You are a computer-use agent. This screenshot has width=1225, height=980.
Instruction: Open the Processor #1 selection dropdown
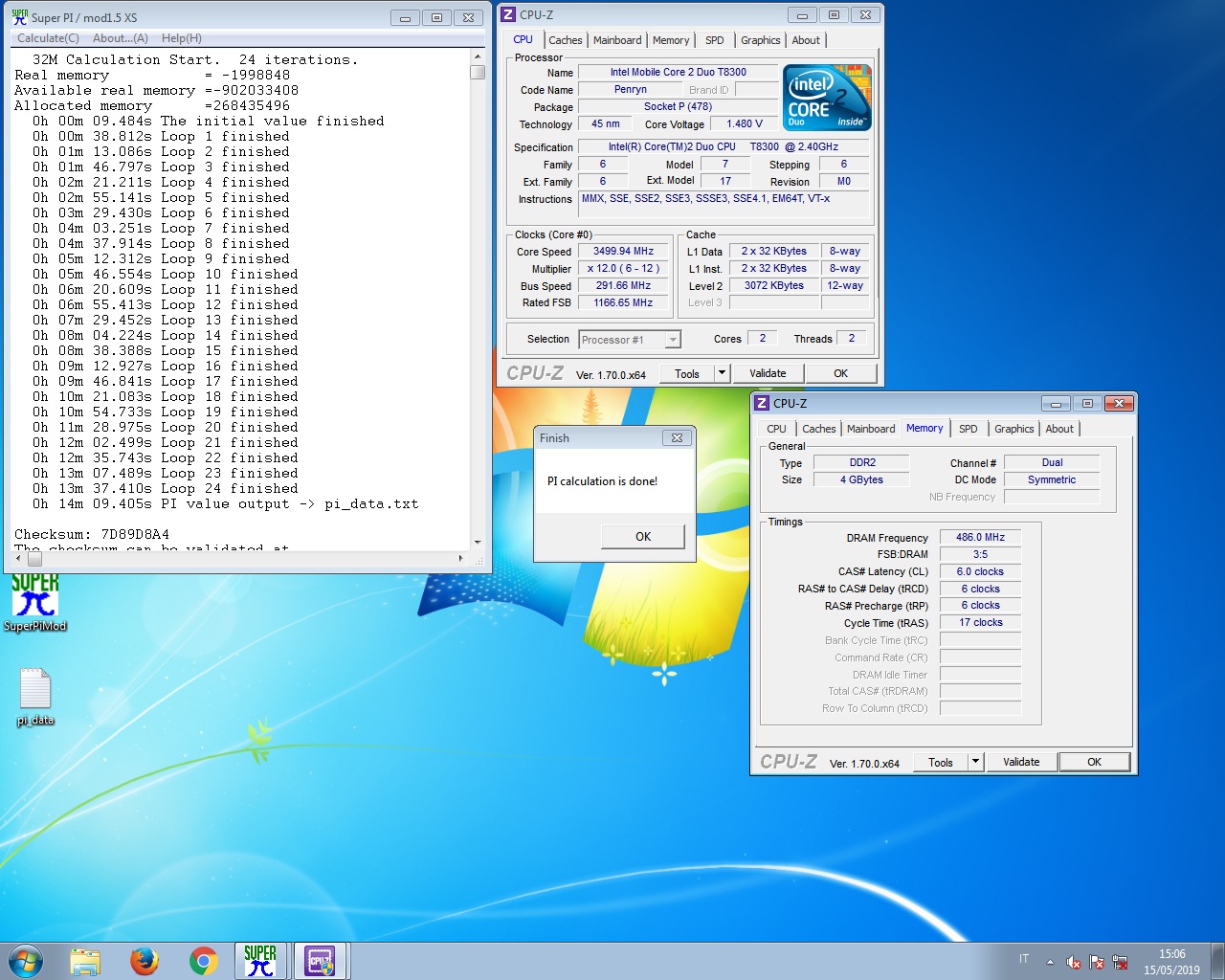pyautogui.click(x=630, y=340)
